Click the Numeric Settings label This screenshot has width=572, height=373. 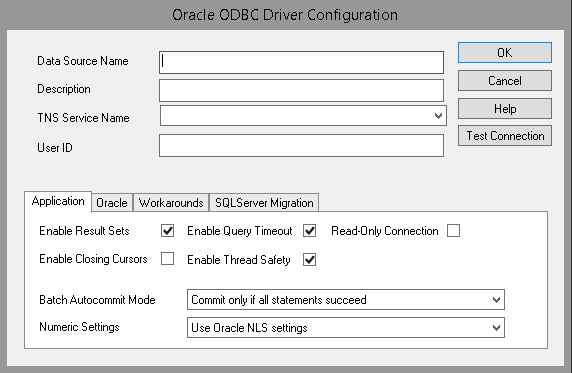[79, 327]
